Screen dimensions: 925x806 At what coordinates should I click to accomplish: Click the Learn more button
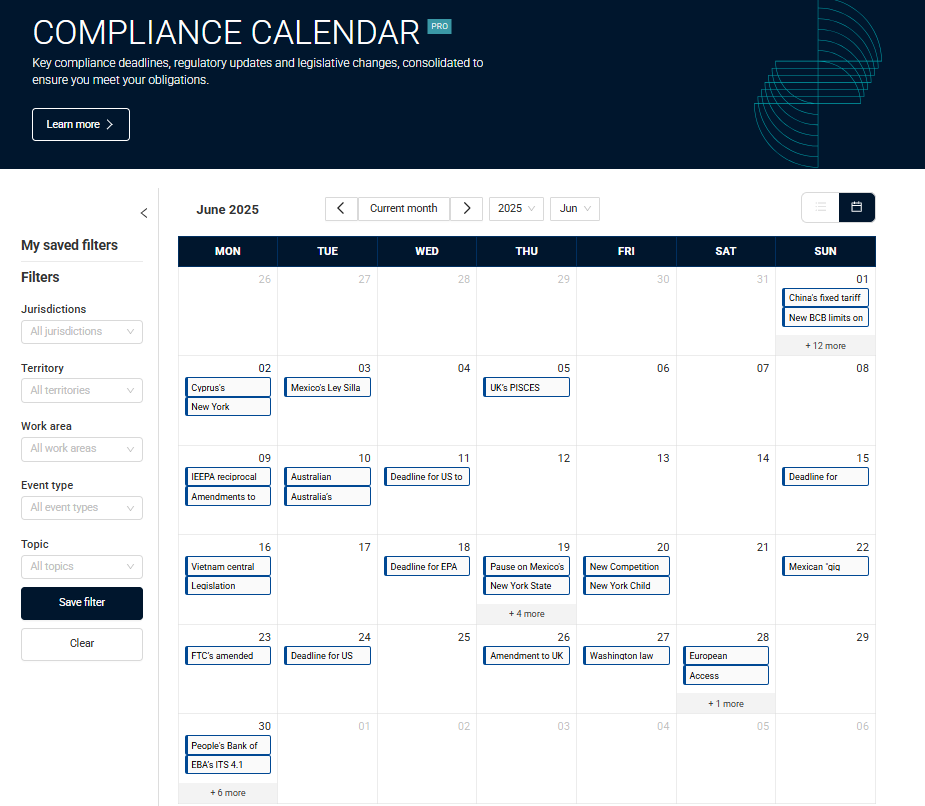[x=80, y=124]
